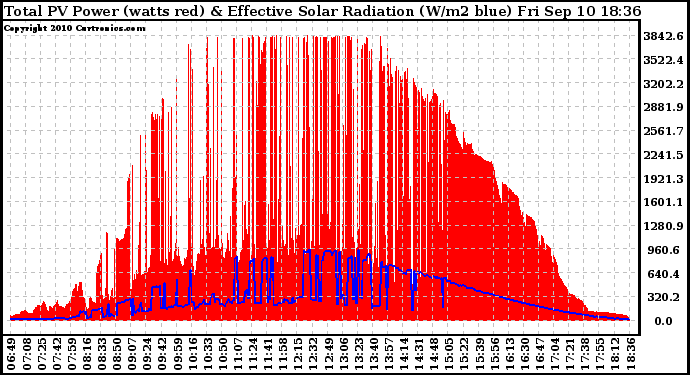This screenshot has width=690, height=375.
Task: Click the x-axis time label 07:08
Action: [x=26, y=354]
